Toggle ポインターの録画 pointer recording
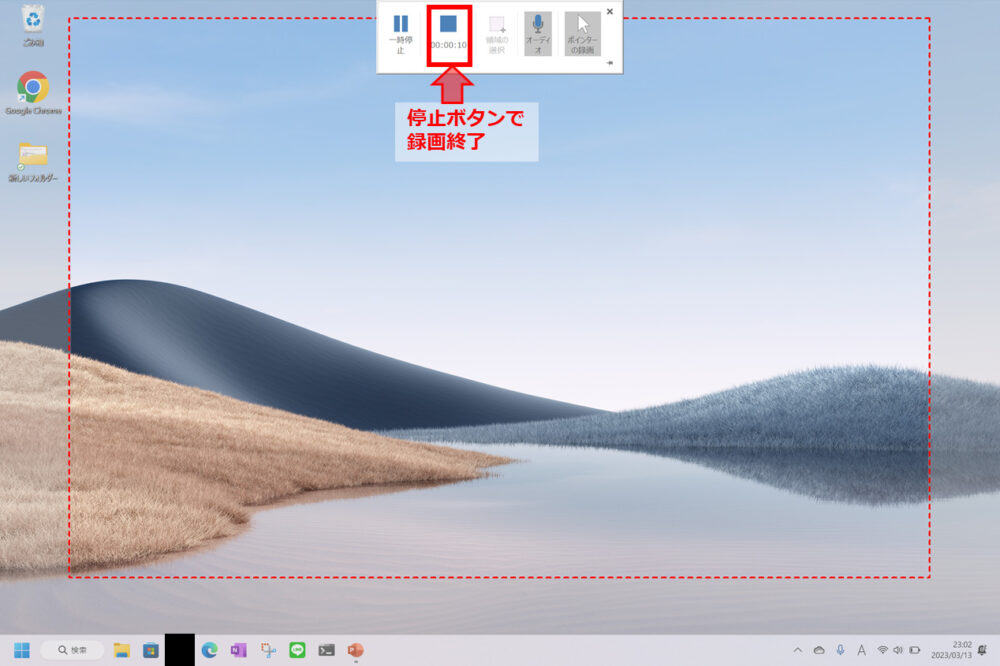 [582, 34]
